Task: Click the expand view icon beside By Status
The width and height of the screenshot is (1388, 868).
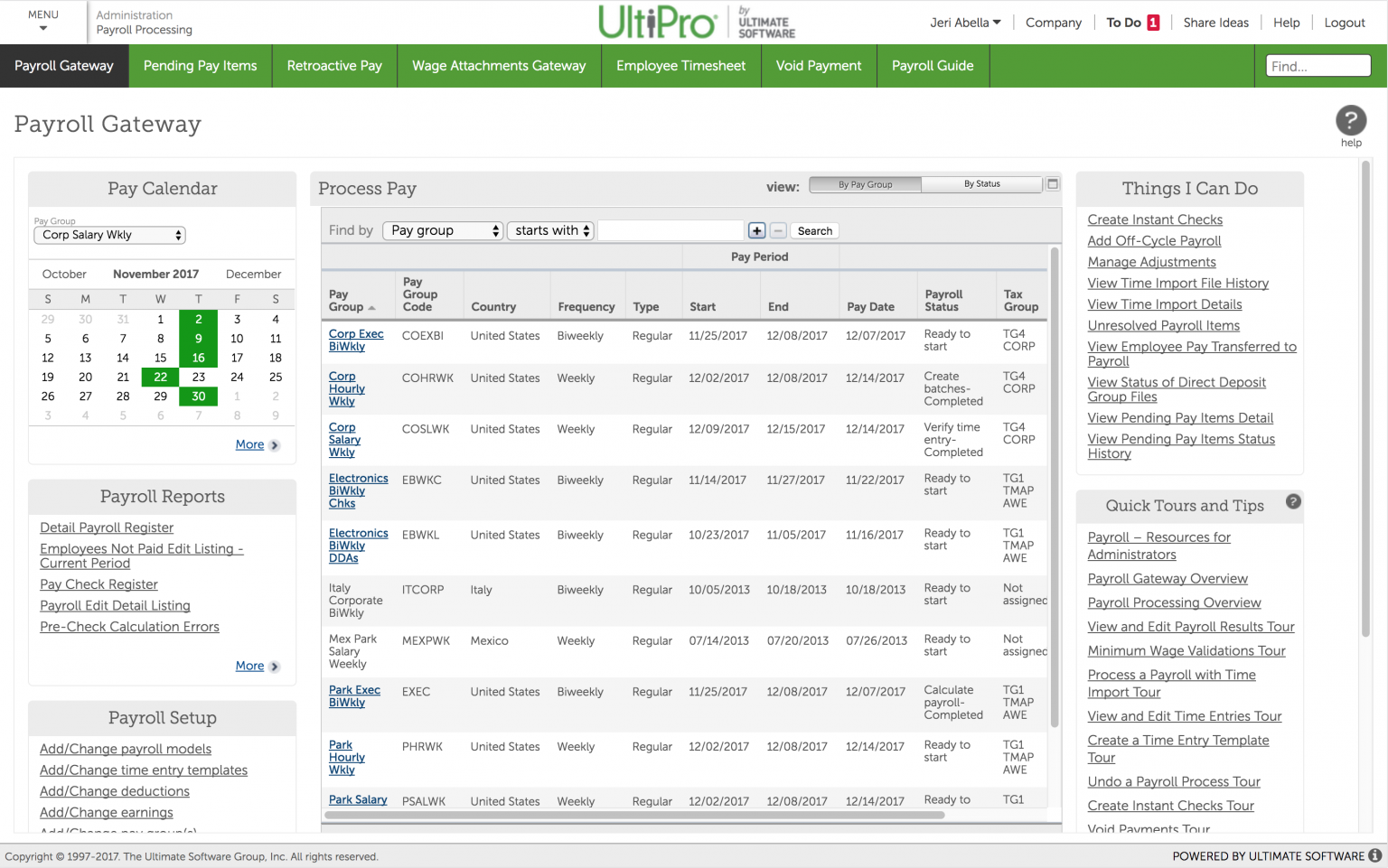Action: tap(1052, 183)
